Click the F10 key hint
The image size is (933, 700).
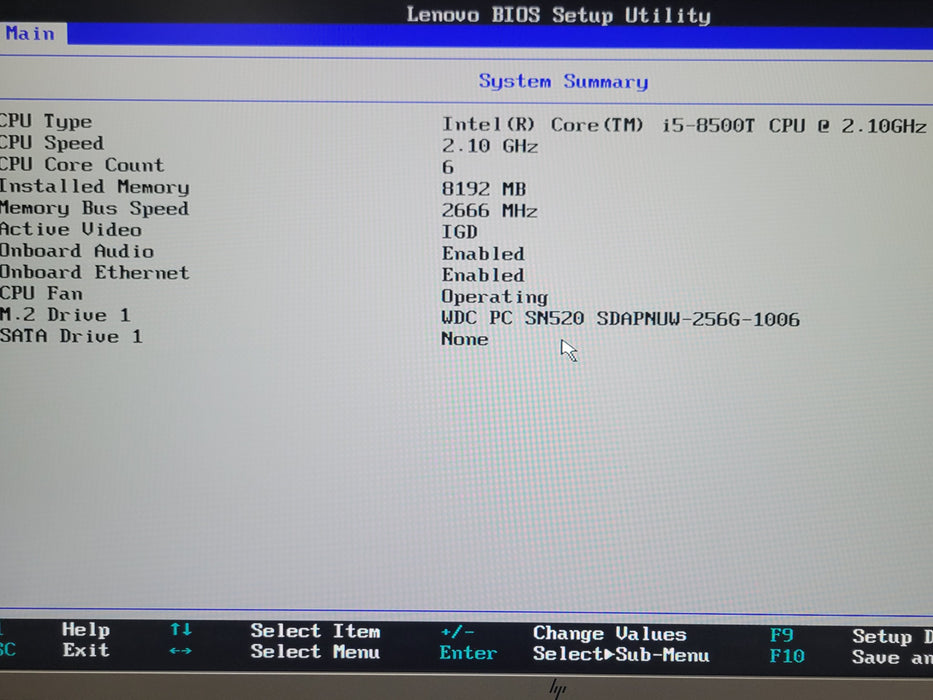pyautogui.click(x=787, y=657)
